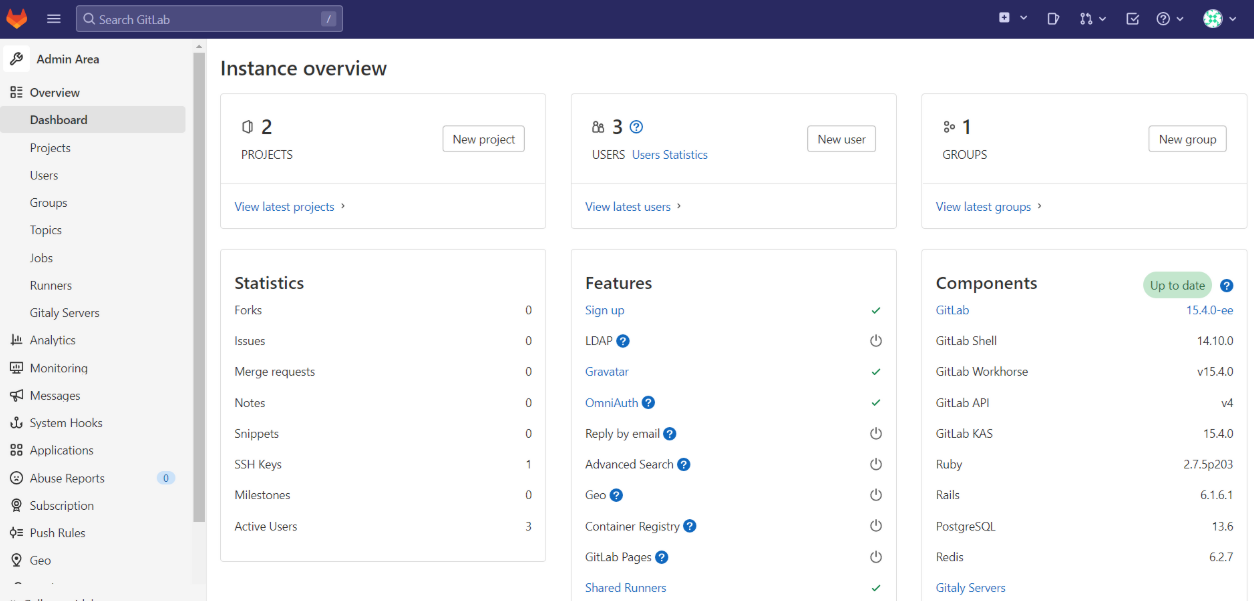Image resolution: width=1254 pixels, height=601 pixels.
Task: Click the help icon next to Reply by email
Action: [x=670, y=434]
